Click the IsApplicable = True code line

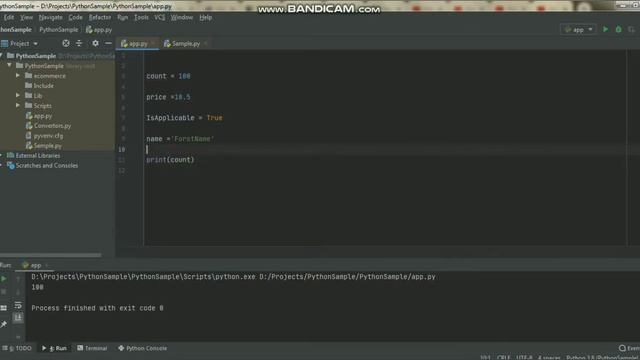point(184,118)
